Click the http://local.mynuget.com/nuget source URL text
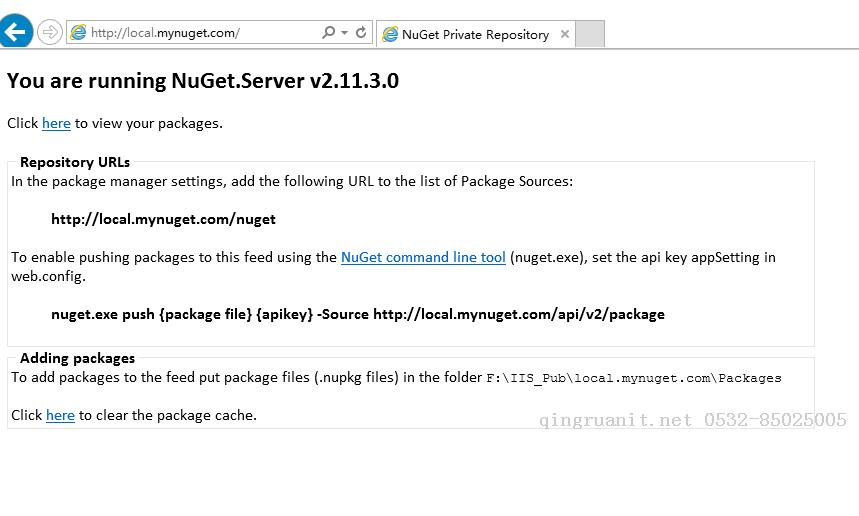This screenshot has width=859, height=516. (x=163, y=219)
